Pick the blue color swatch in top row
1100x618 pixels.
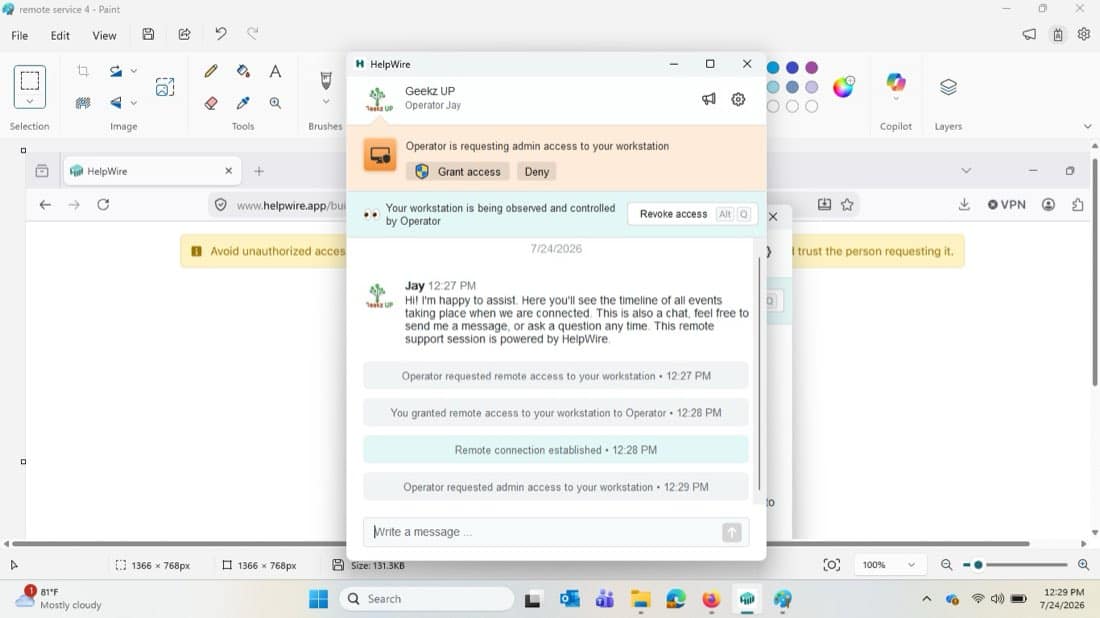[792, 68]
